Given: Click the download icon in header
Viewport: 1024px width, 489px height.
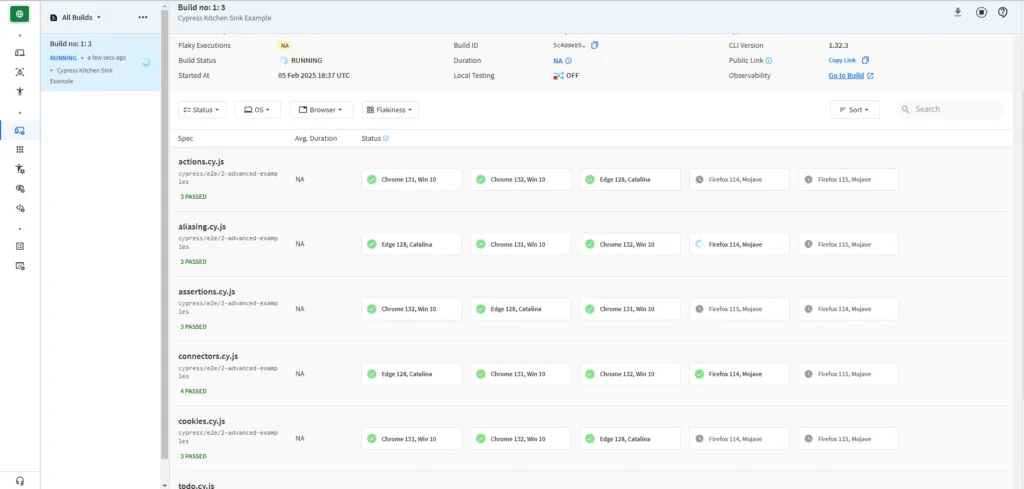Looking at the screenshot, I should click(957, 12).
